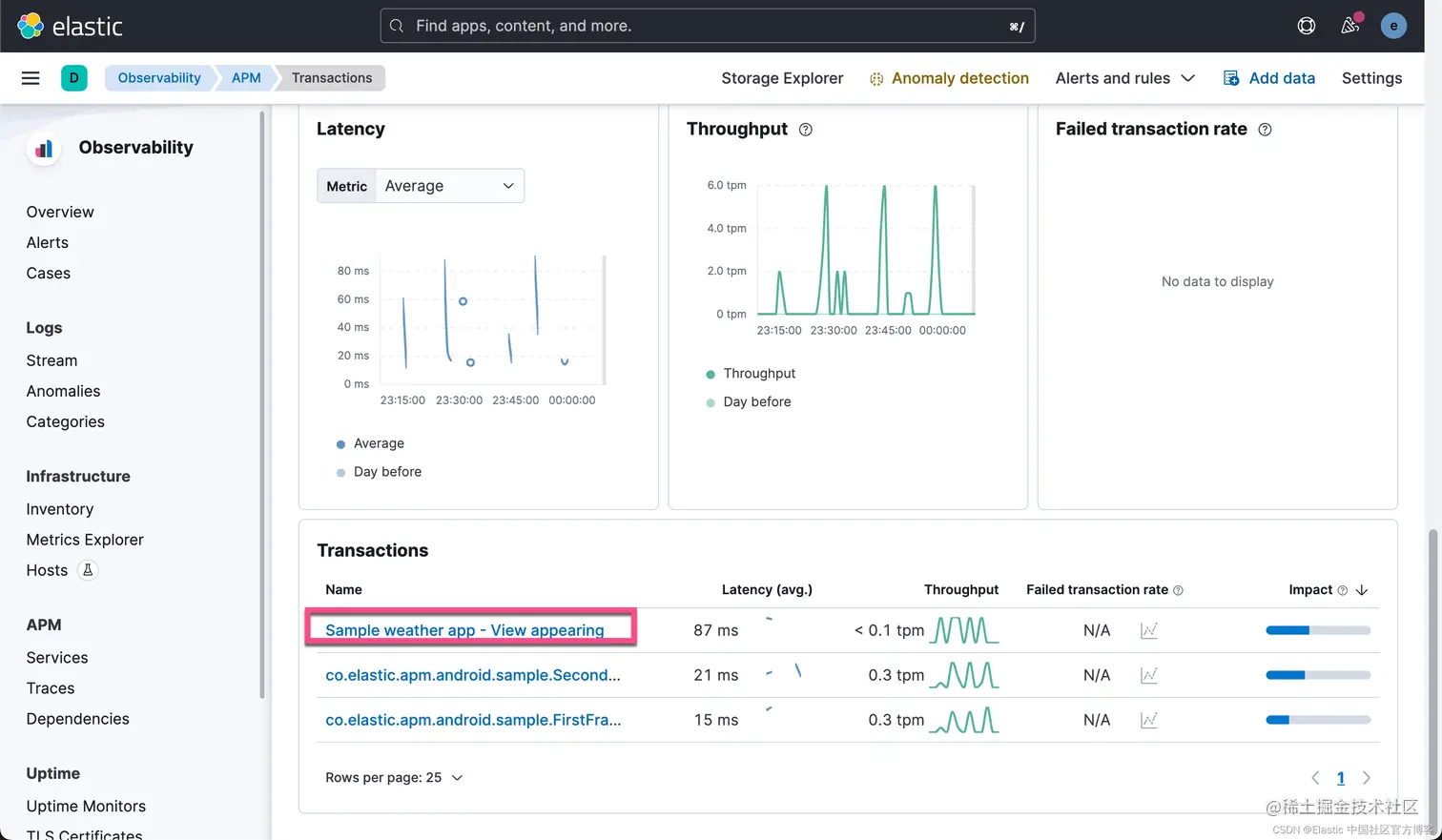Open co.elastic.apm.android.sample.FirstFra... transaction
Screen dimensions: 1442x840
click(x=473, y=720)
